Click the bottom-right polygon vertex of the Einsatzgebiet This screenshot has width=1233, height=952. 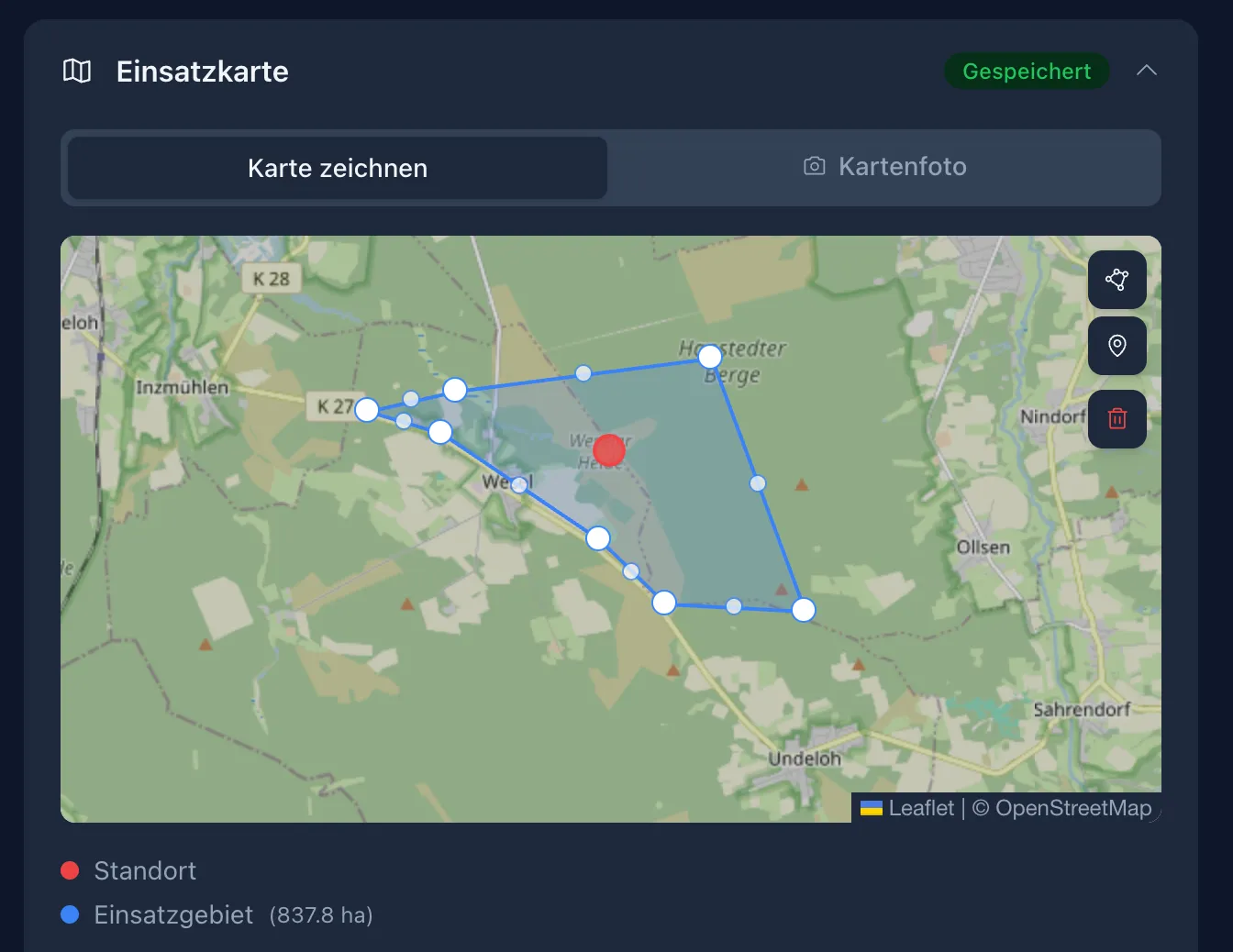[803, 609]
